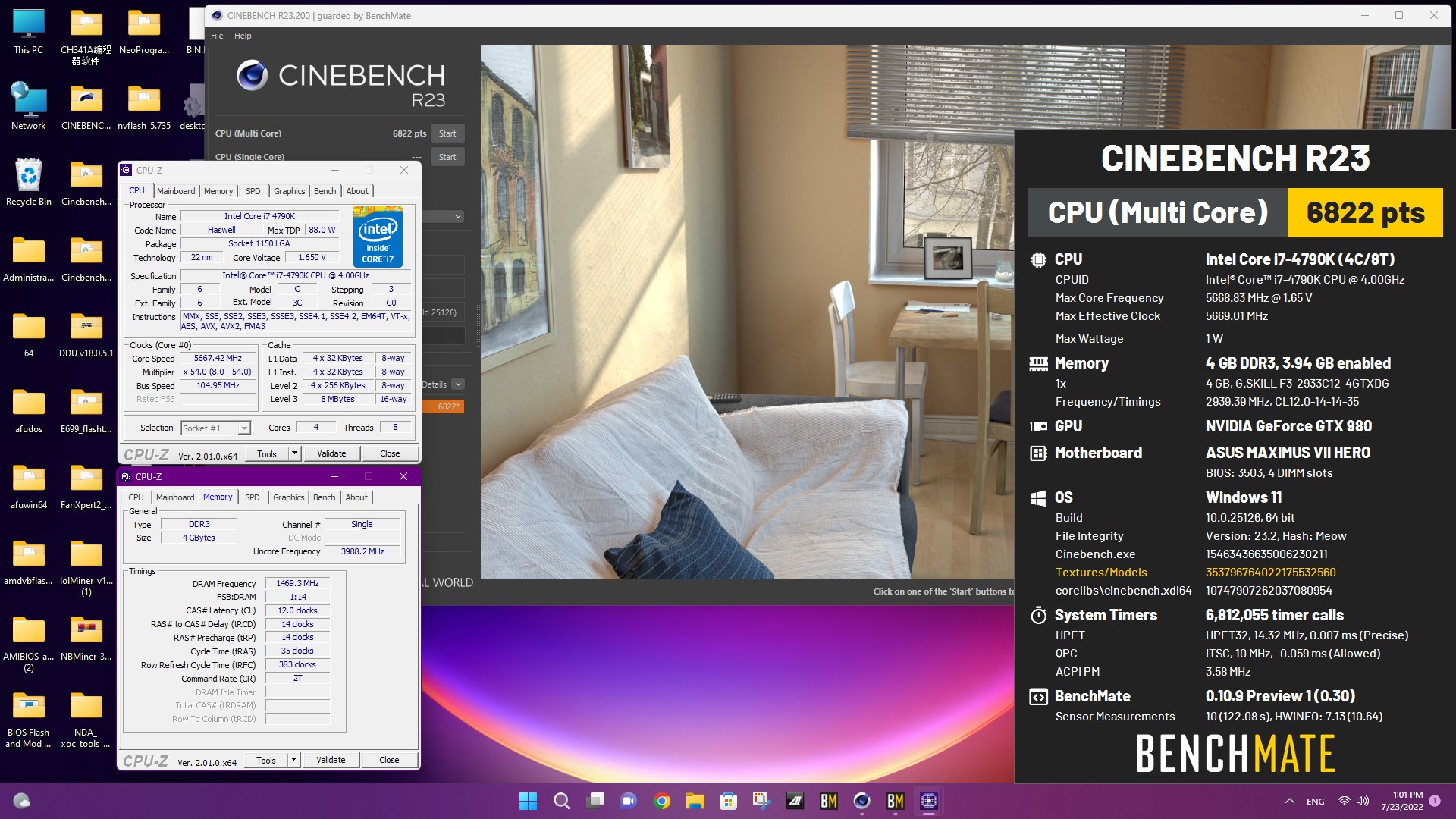Open the NeoProgrammer folder icon
Screen dimensions: 1456x819
144,32
